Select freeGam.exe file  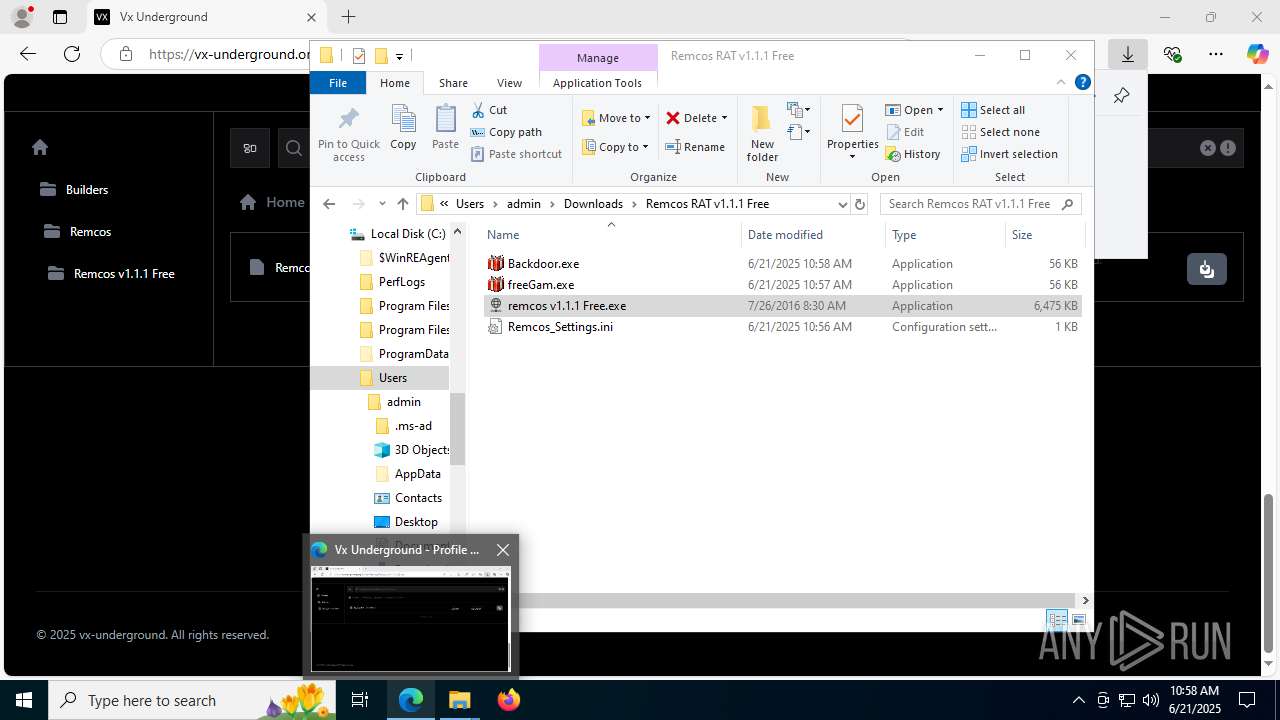pos(782,285)
